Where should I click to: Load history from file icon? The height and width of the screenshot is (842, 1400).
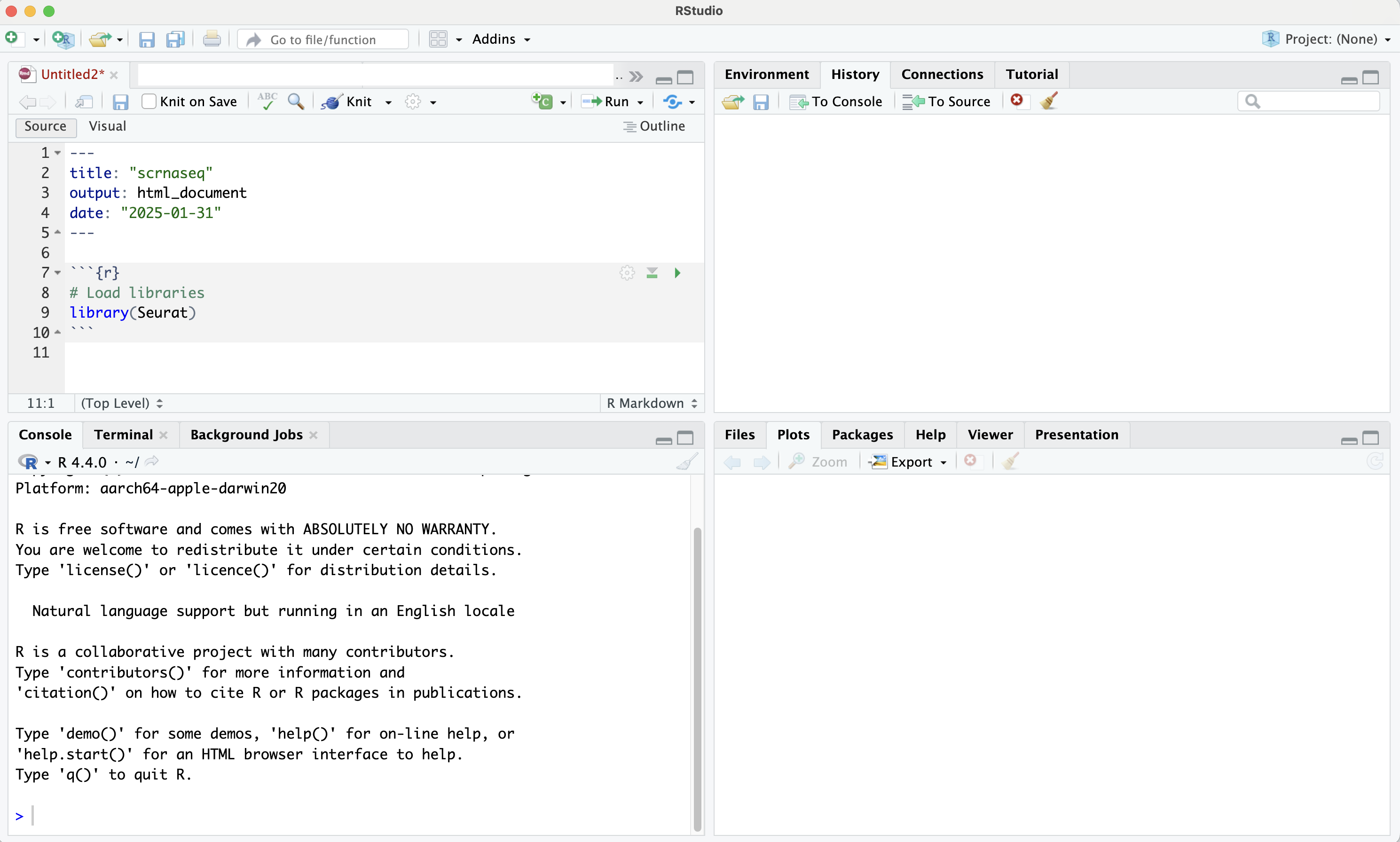click(733, 101)
